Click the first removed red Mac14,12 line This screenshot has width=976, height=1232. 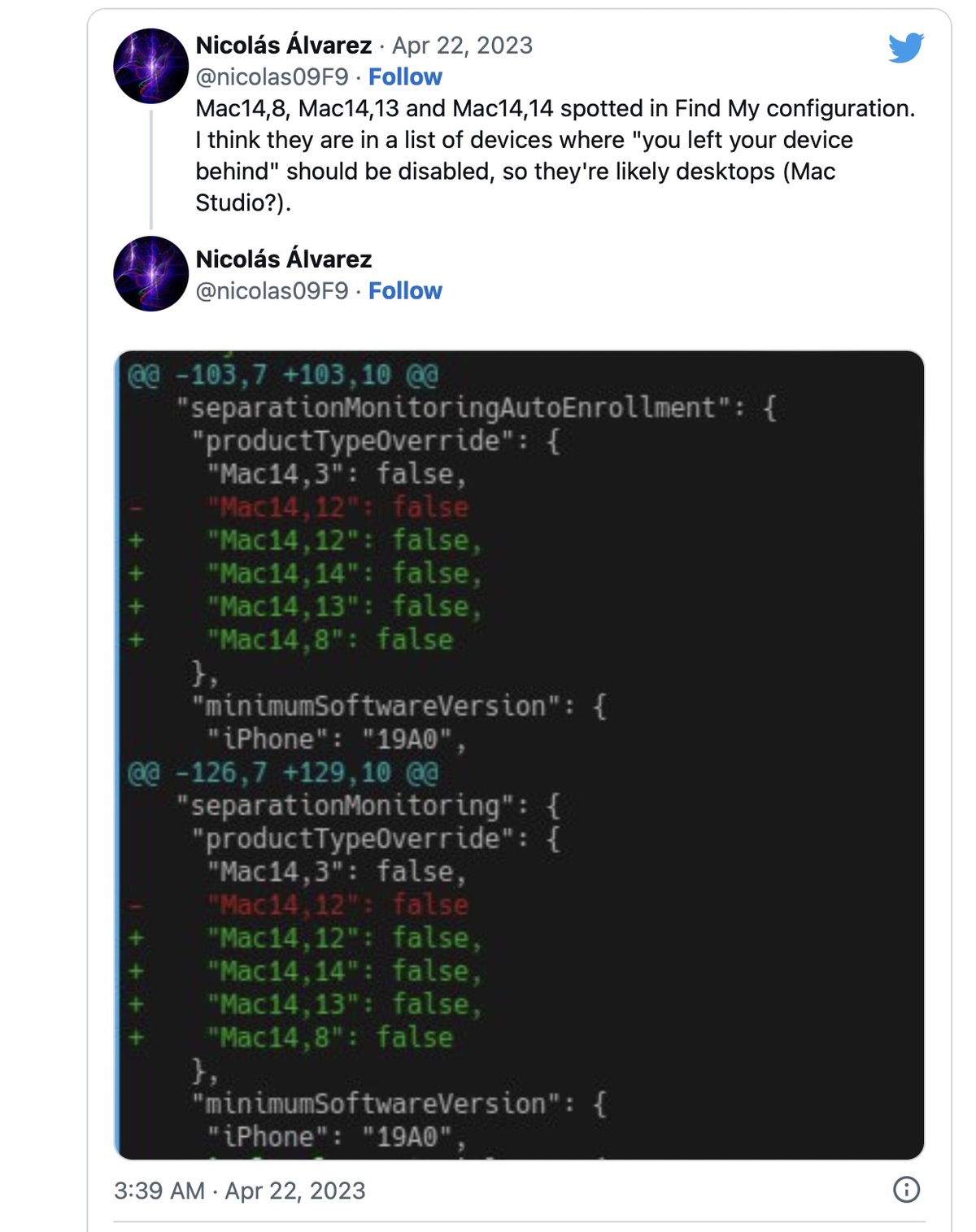pyautogui.click(x=338, y=507)
